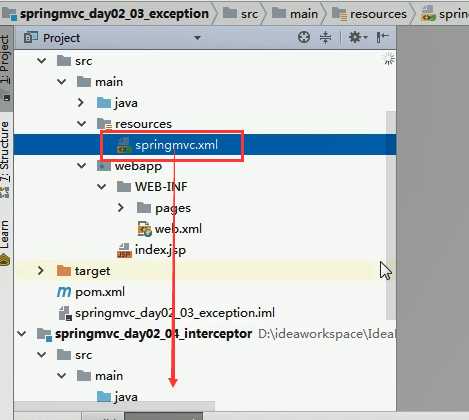The image size is (469, 420).
Task: Select the resources folder label
Action: click(x=143, y=124)
